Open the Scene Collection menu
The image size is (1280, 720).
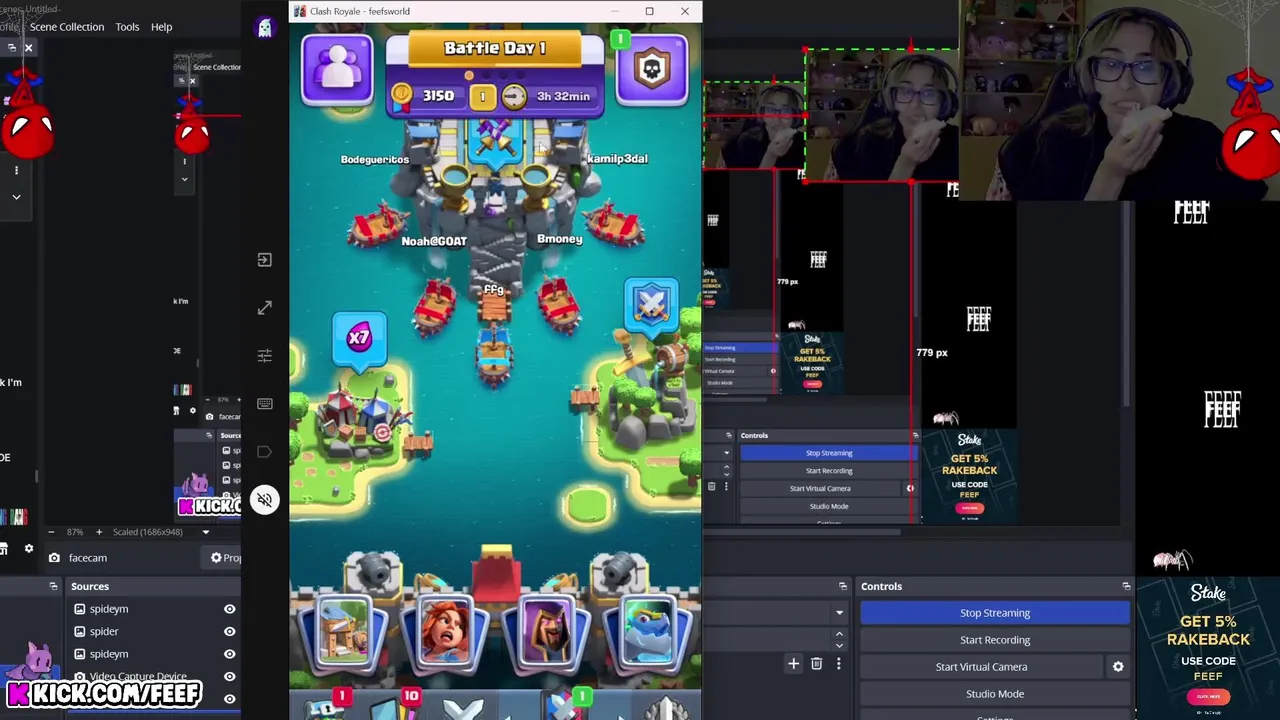coord(67,27)
